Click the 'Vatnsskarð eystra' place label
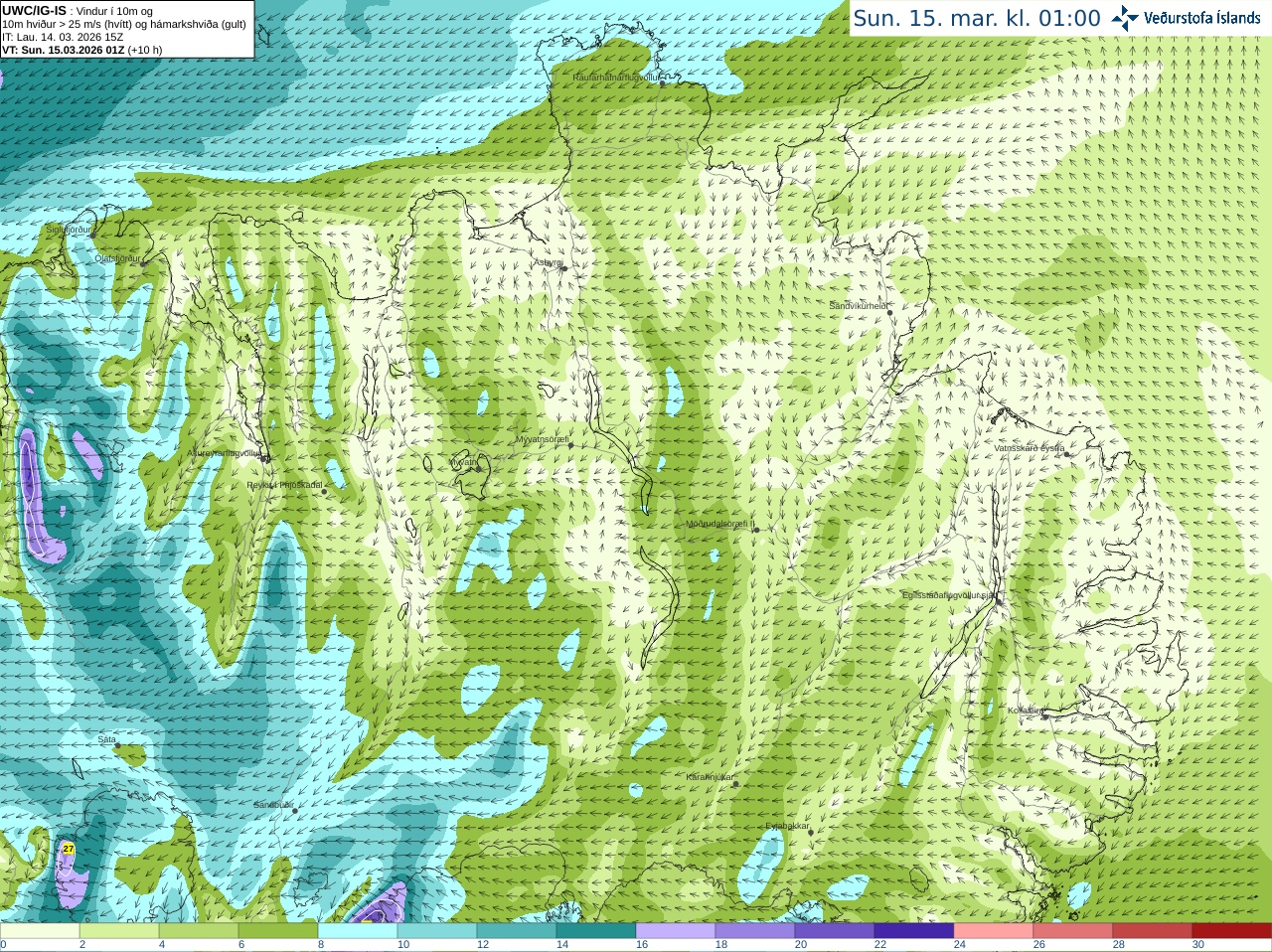 (x=1030, y=448)
